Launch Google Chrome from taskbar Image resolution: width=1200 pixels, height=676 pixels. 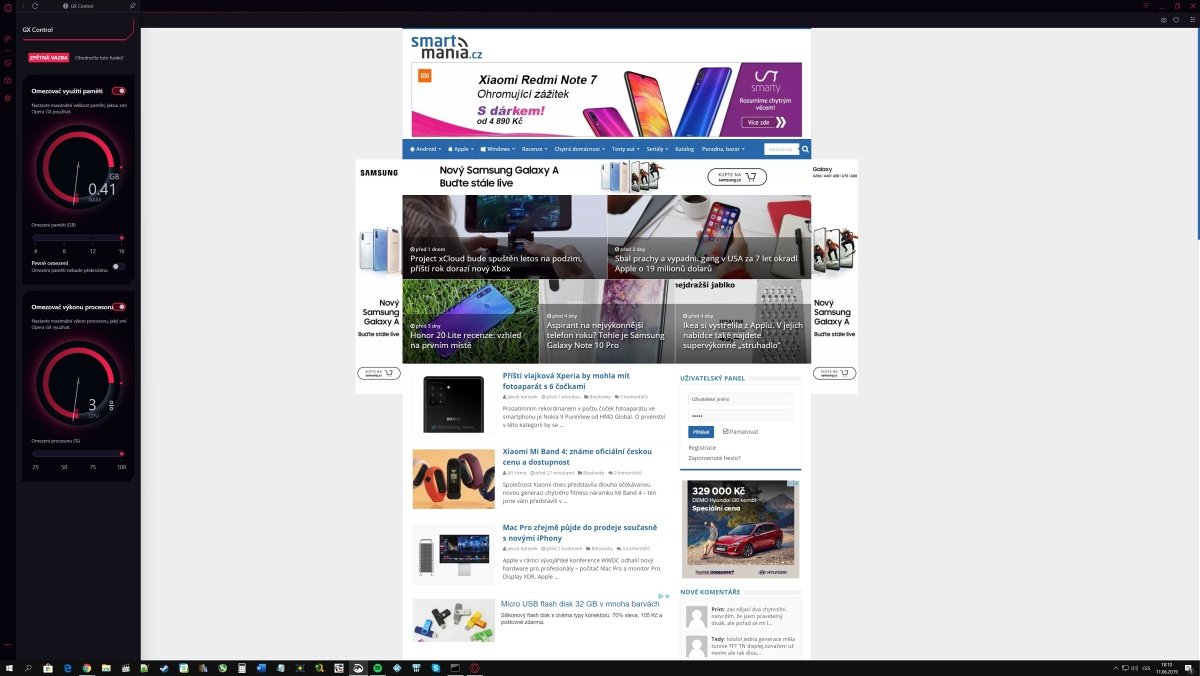point(87,667)
